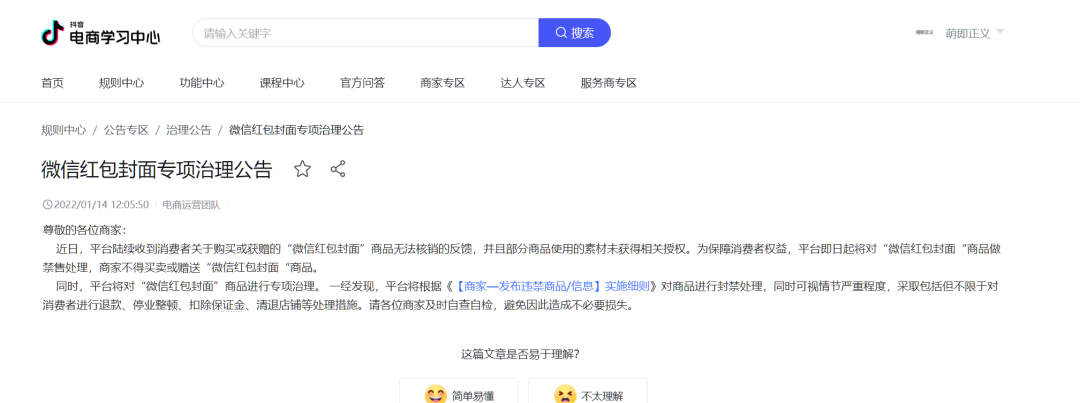This screenshot has width=1080, height=403.
Task: Open the 【商家—发布违禁商品/信息】实施细则 link
Action: click(x=552, y=285)
